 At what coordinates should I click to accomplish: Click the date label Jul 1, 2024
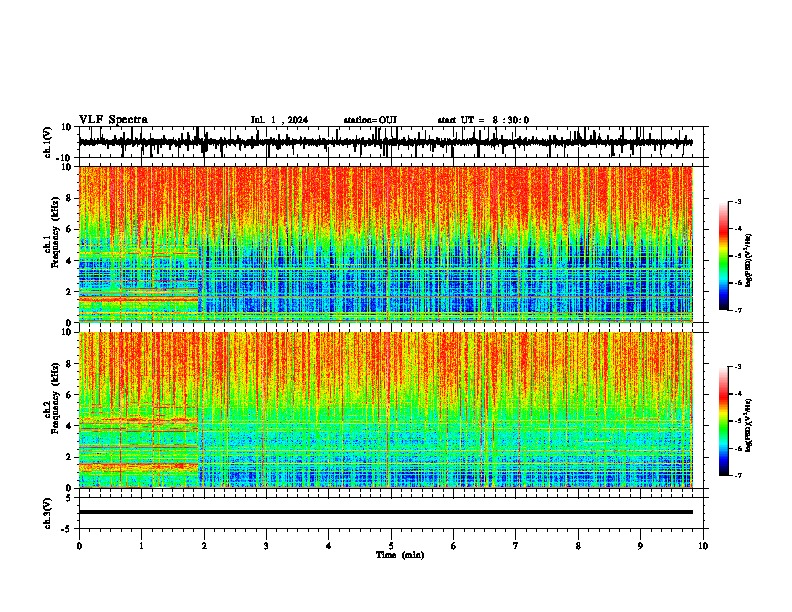click(279, 120)
